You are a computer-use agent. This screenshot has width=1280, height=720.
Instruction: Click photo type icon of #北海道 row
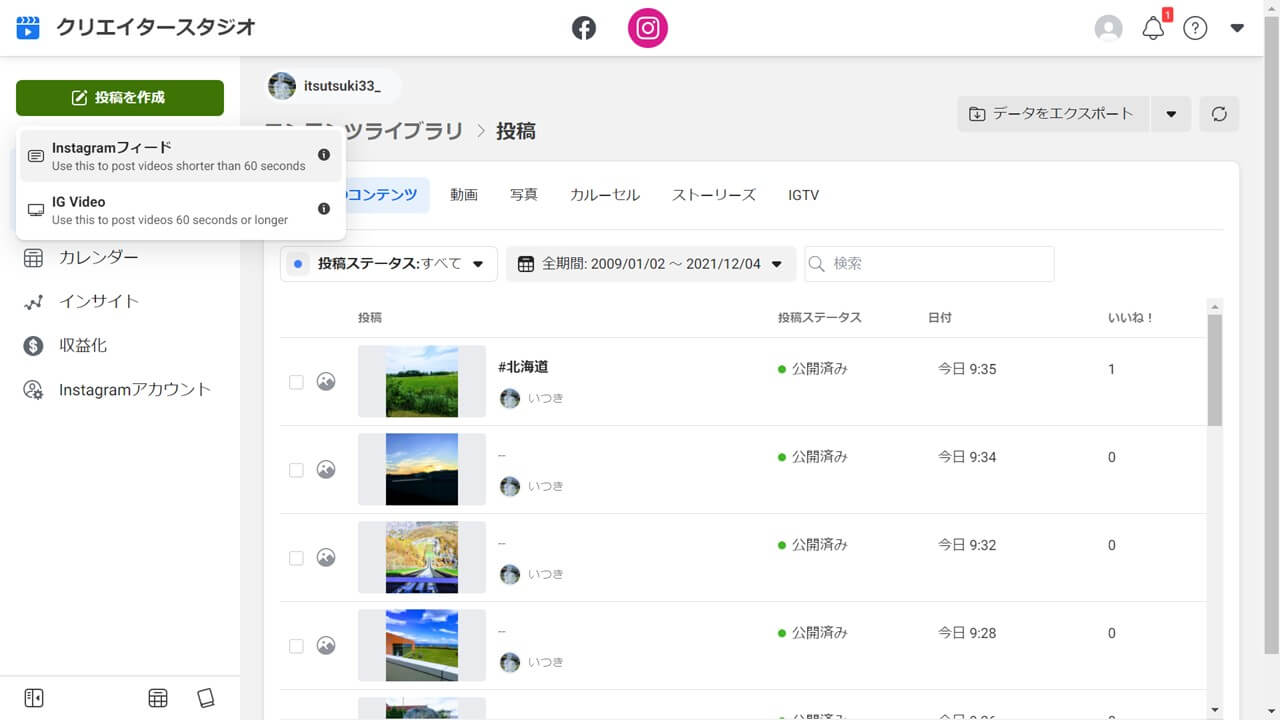coord(326,382)
